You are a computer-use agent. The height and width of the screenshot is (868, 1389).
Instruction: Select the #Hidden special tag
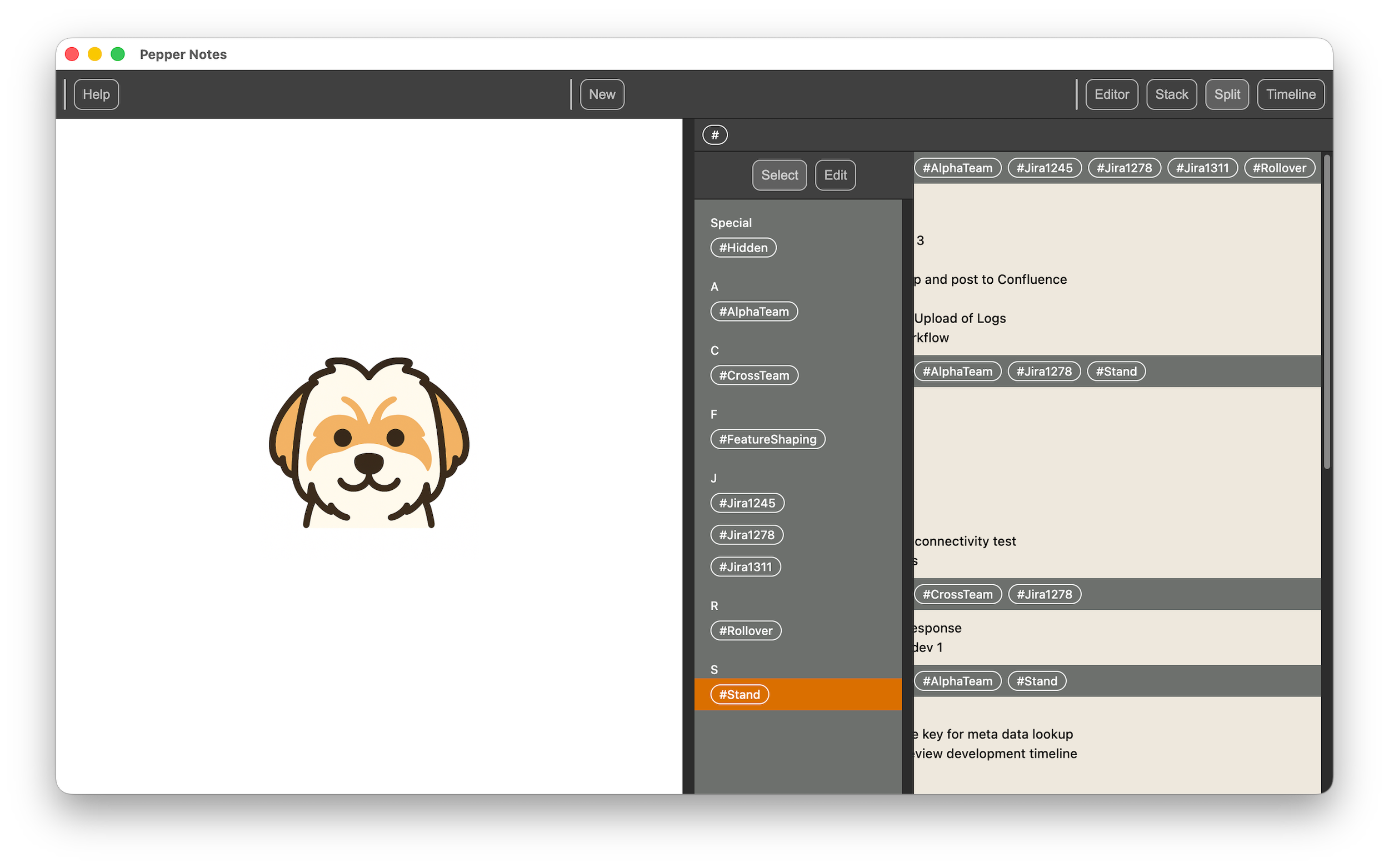[742, 248]
